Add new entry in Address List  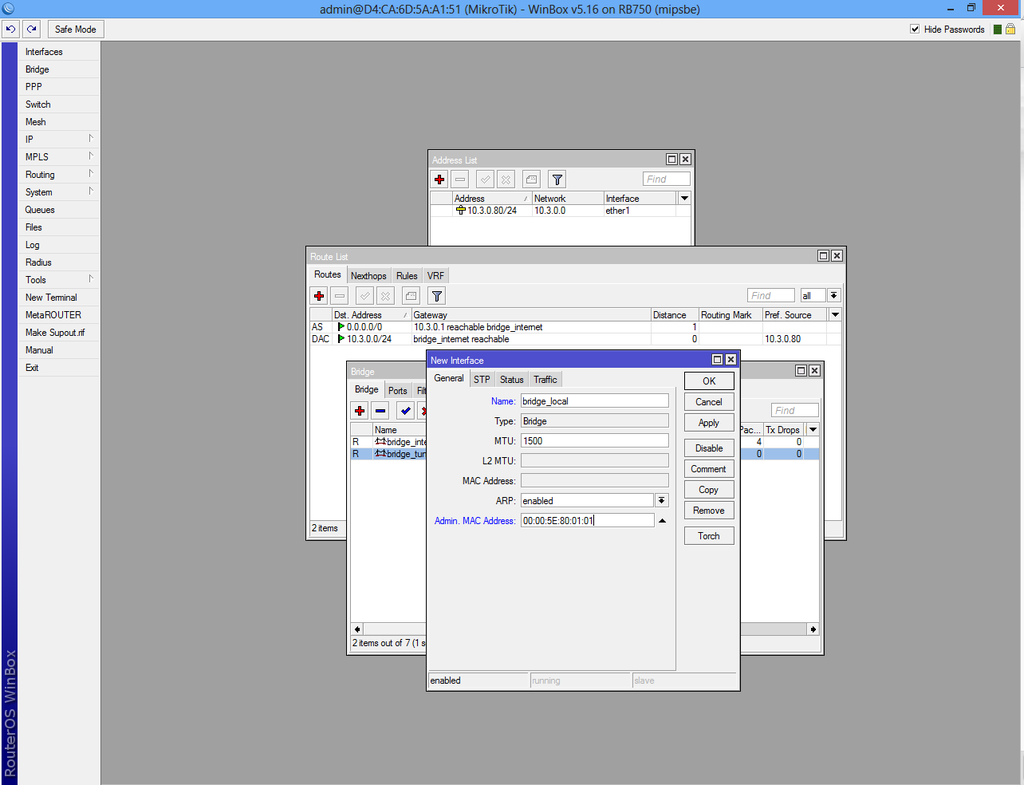click(x=439, y=179)
